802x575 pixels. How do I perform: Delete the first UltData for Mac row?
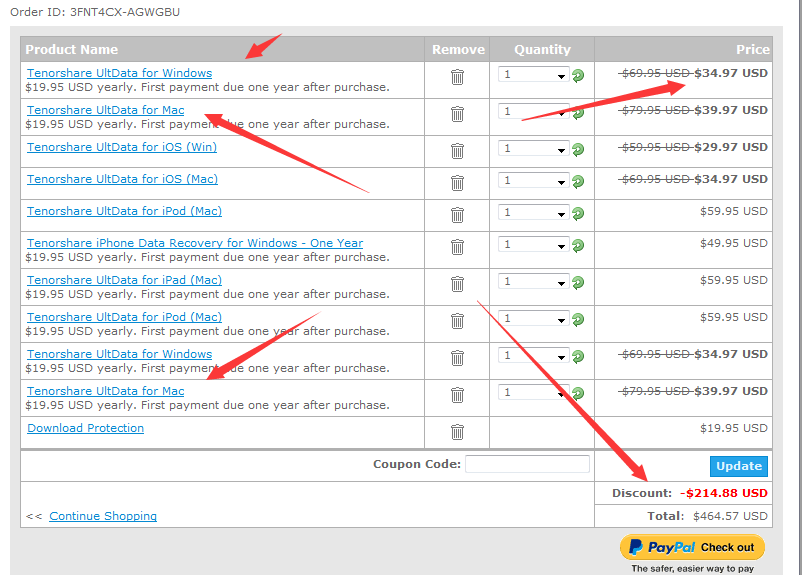[x=457, y=114]
